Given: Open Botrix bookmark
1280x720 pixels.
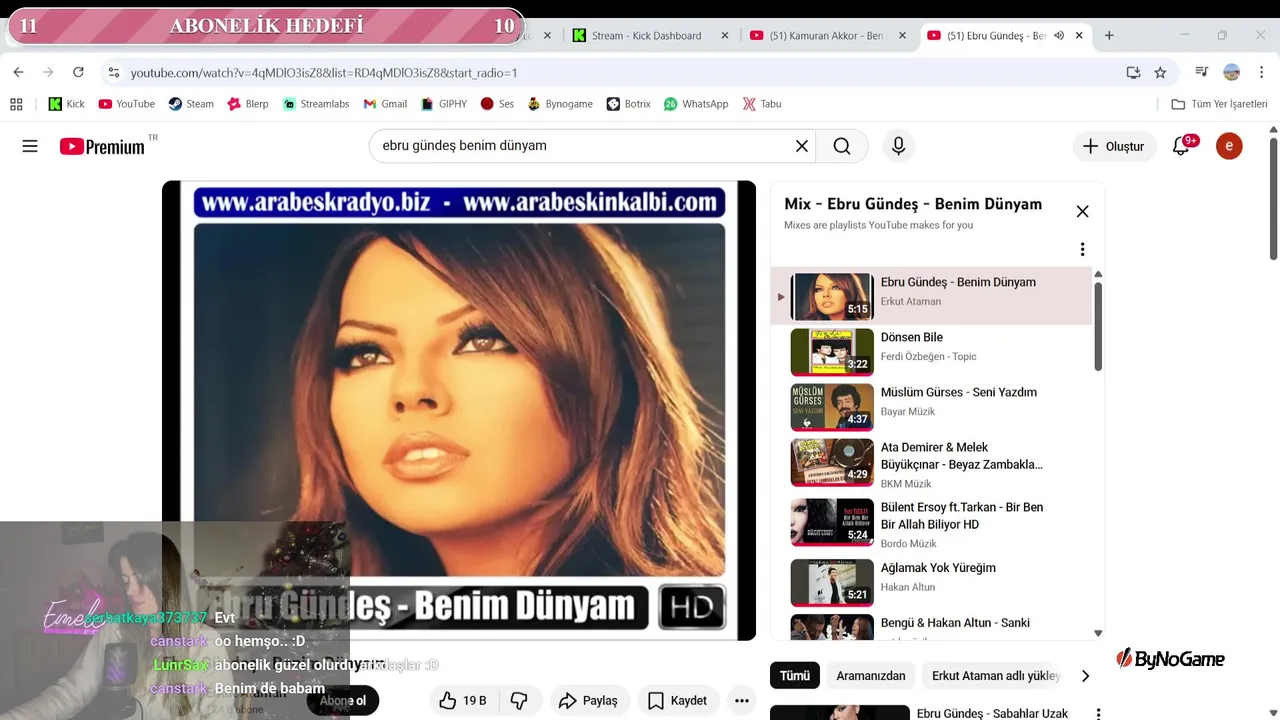Looking at the screenshot, I should pyautogui.click(x=628, y=104).
